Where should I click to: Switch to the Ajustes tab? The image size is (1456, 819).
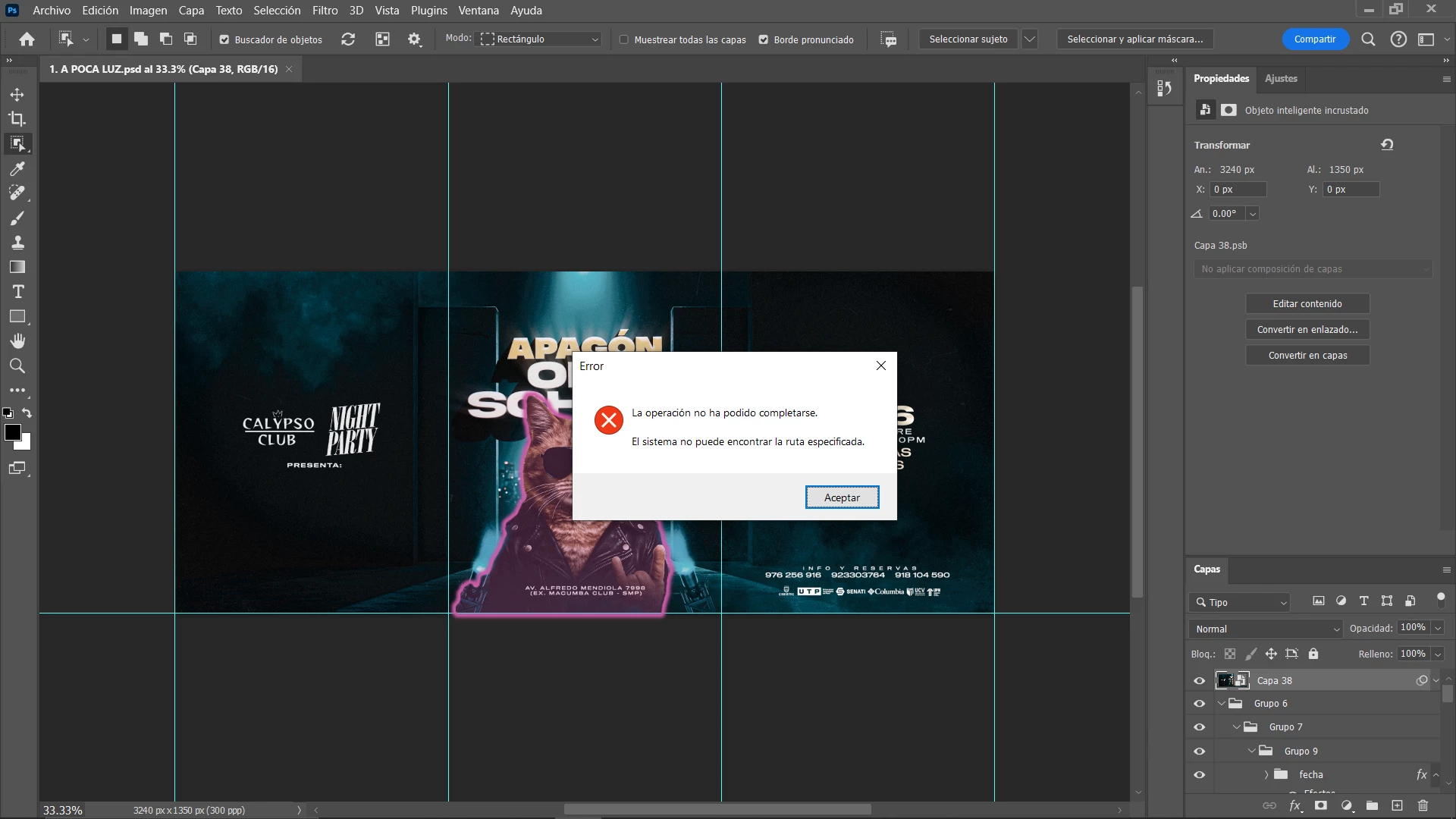(1281, 78)
